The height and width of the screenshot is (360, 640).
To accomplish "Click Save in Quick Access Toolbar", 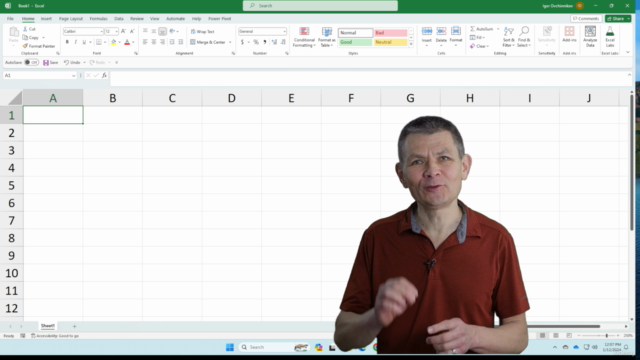I will pyautogui.click(x=51, y=62).
